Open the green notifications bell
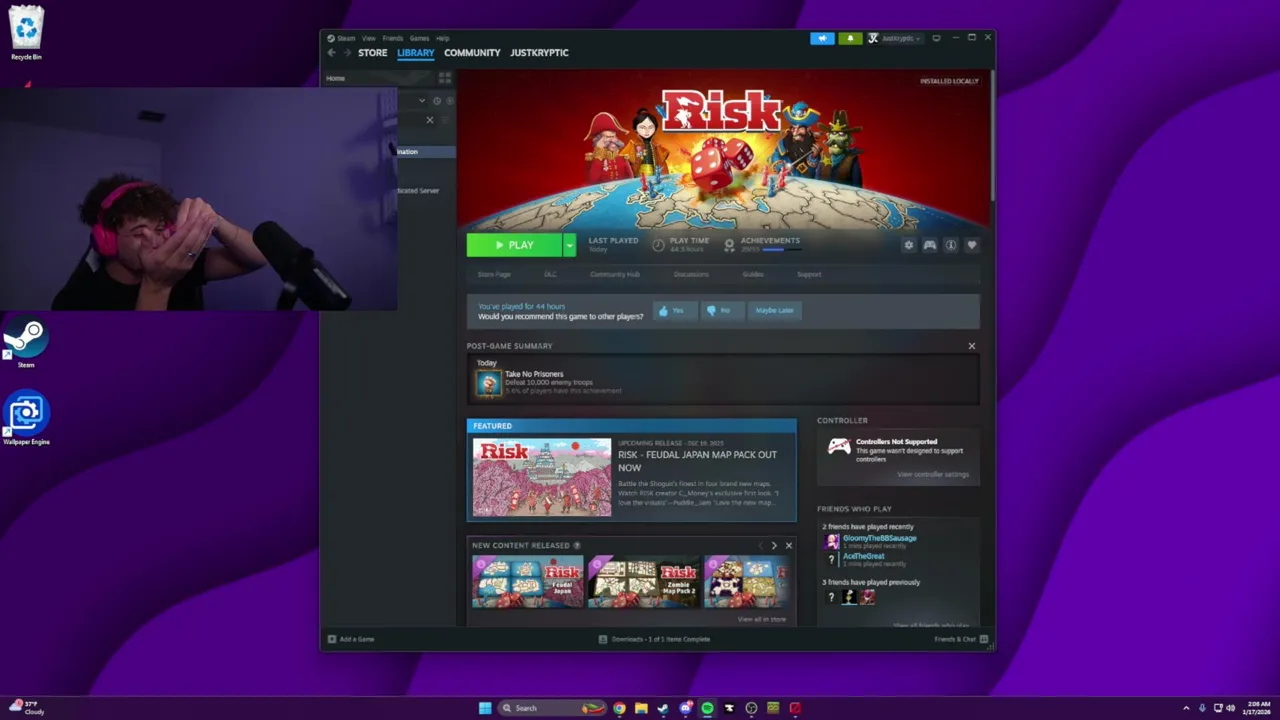Image resolution: width=1280 pixels, height=720 pixels. 850,38
